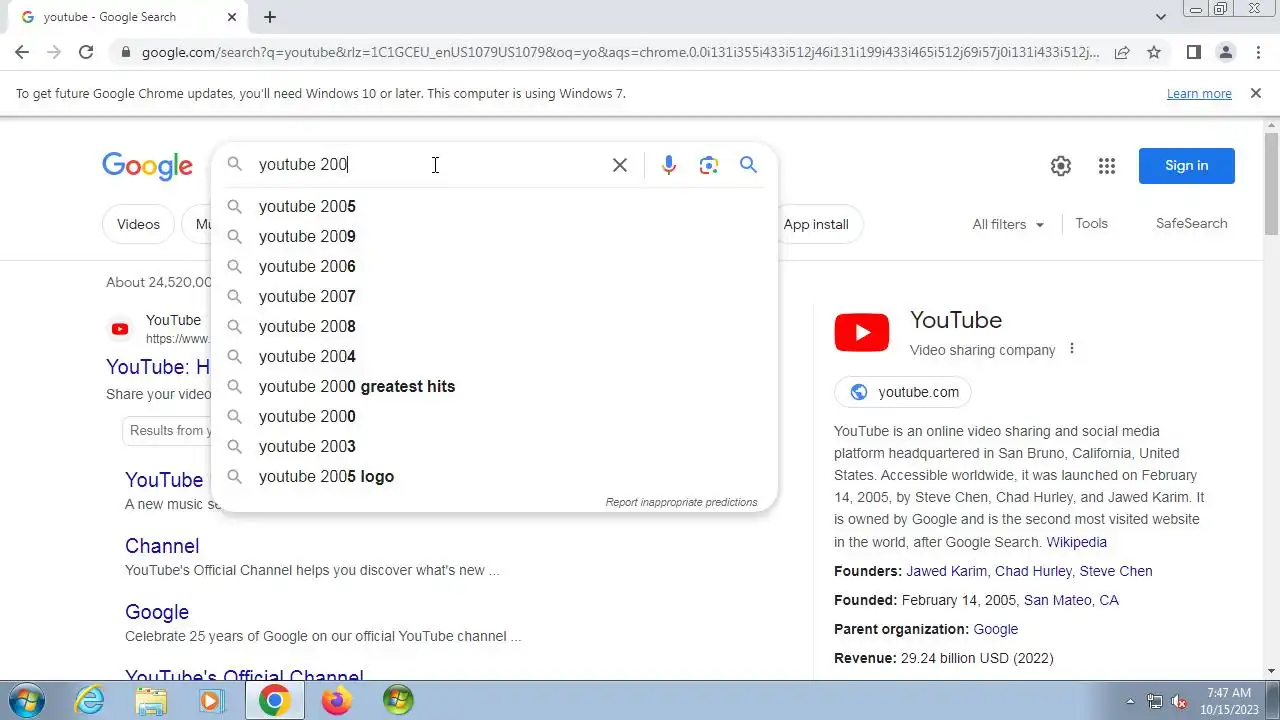Open Chrome profile avatar icon
1280x720 pixels.
pos(1225,52)
